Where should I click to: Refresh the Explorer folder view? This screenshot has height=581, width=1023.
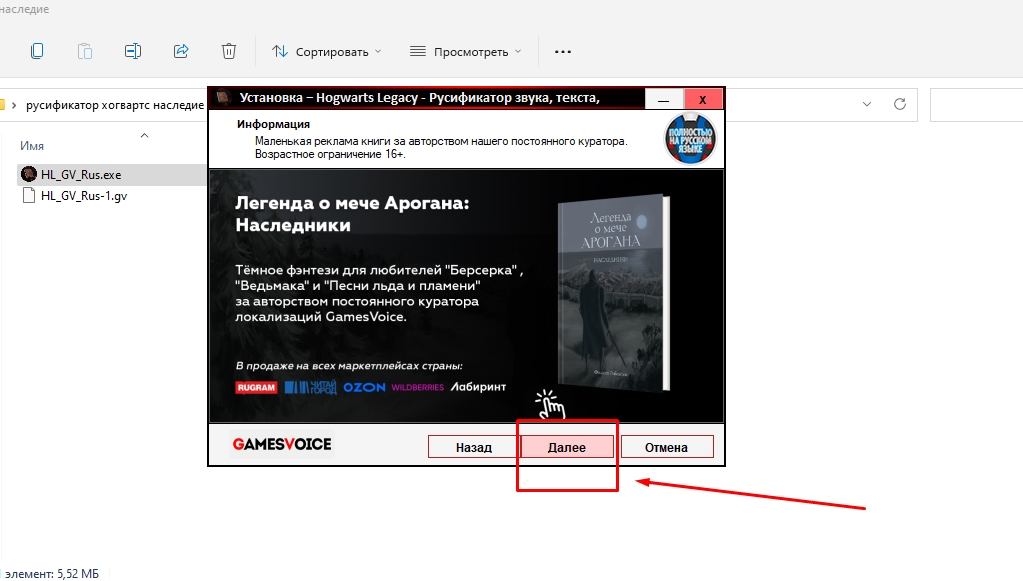[x=900, y=104]
